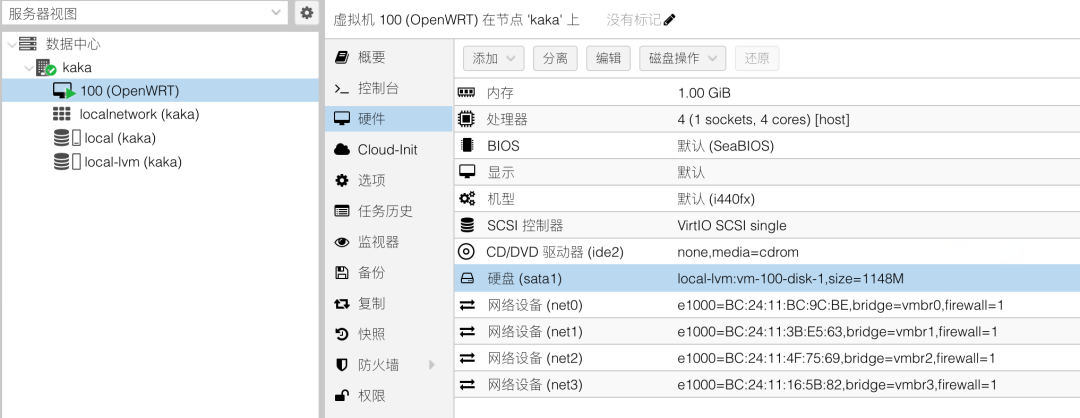Click value 4 (1 sockets, 4 cores) [host]

click(x=764, y=120)
